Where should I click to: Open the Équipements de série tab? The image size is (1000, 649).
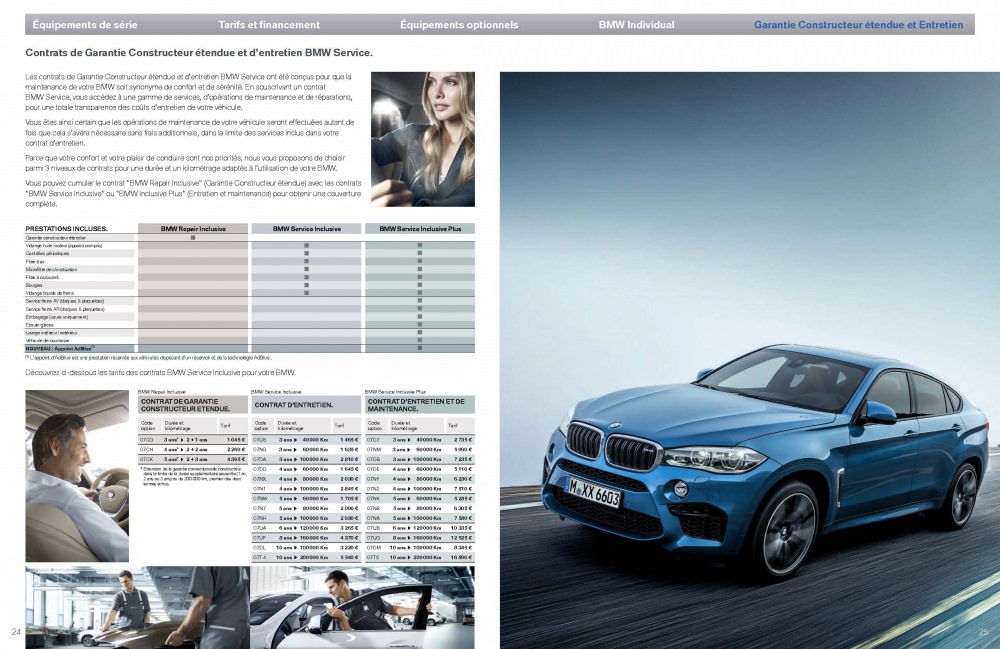(85, 25)
